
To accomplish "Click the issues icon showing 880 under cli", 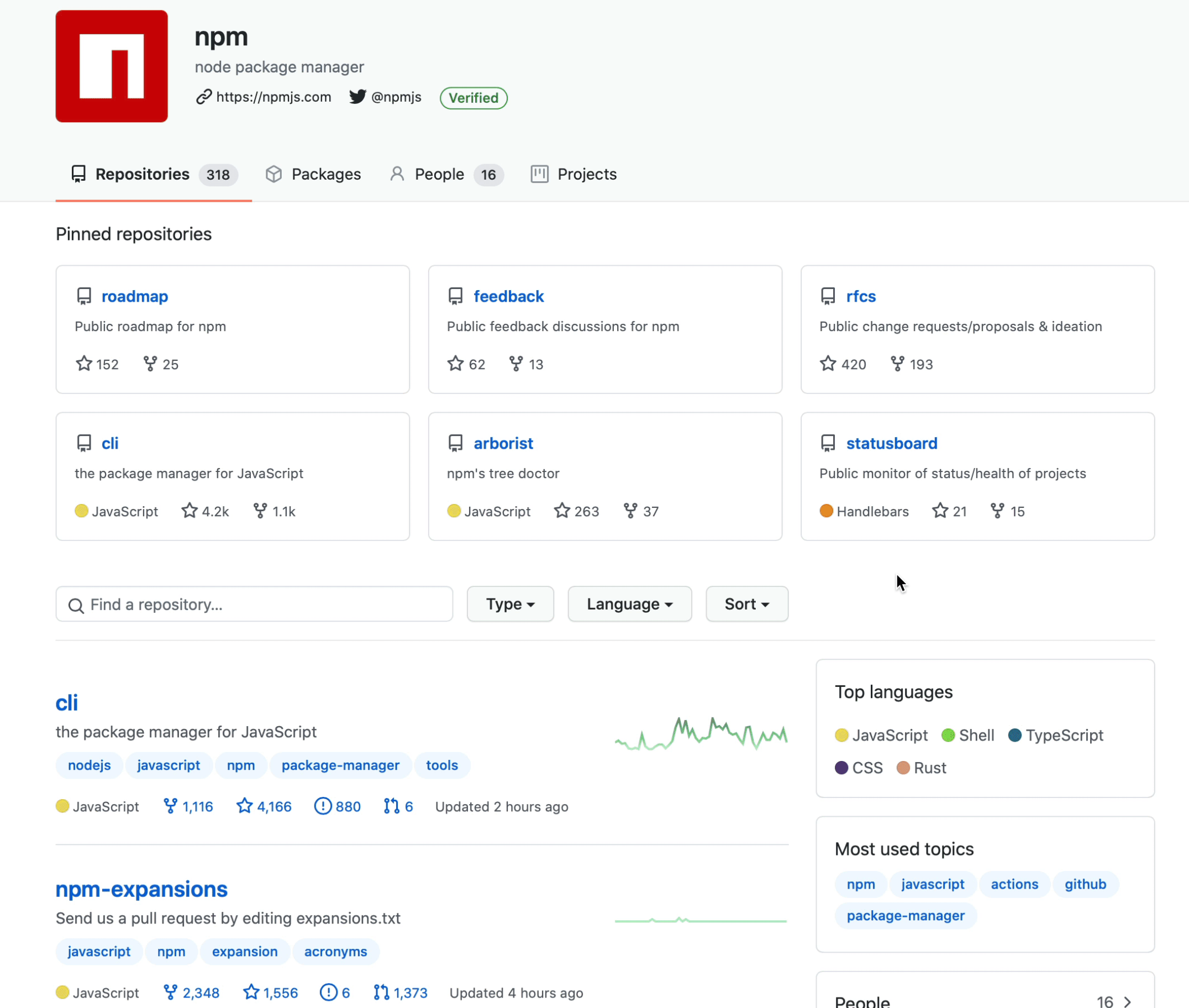I will [323, 806].
